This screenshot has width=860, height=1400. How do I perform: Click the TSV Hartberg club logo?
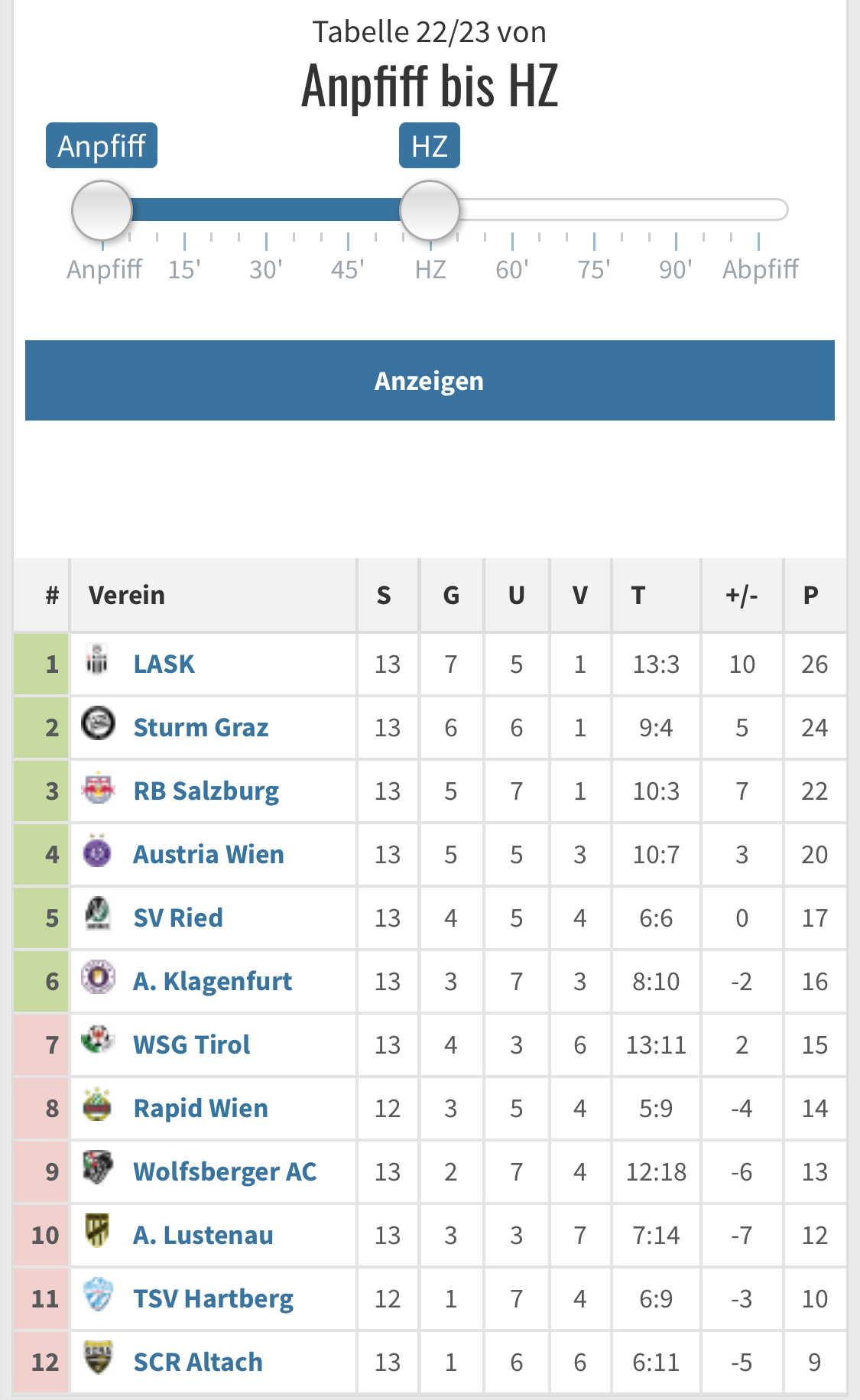98,1294
